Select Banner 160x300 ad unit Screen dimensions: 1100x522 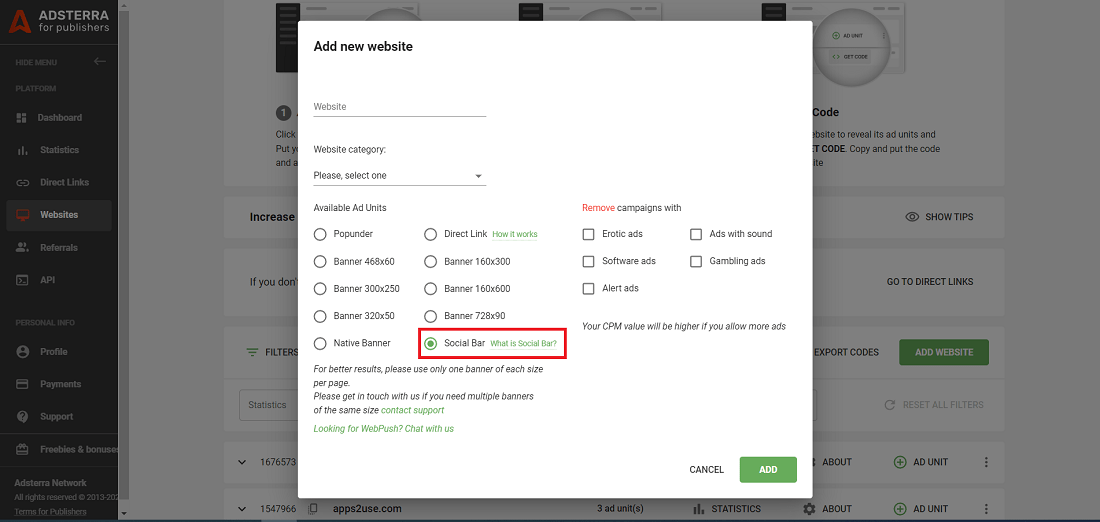(x=431, y=262)
